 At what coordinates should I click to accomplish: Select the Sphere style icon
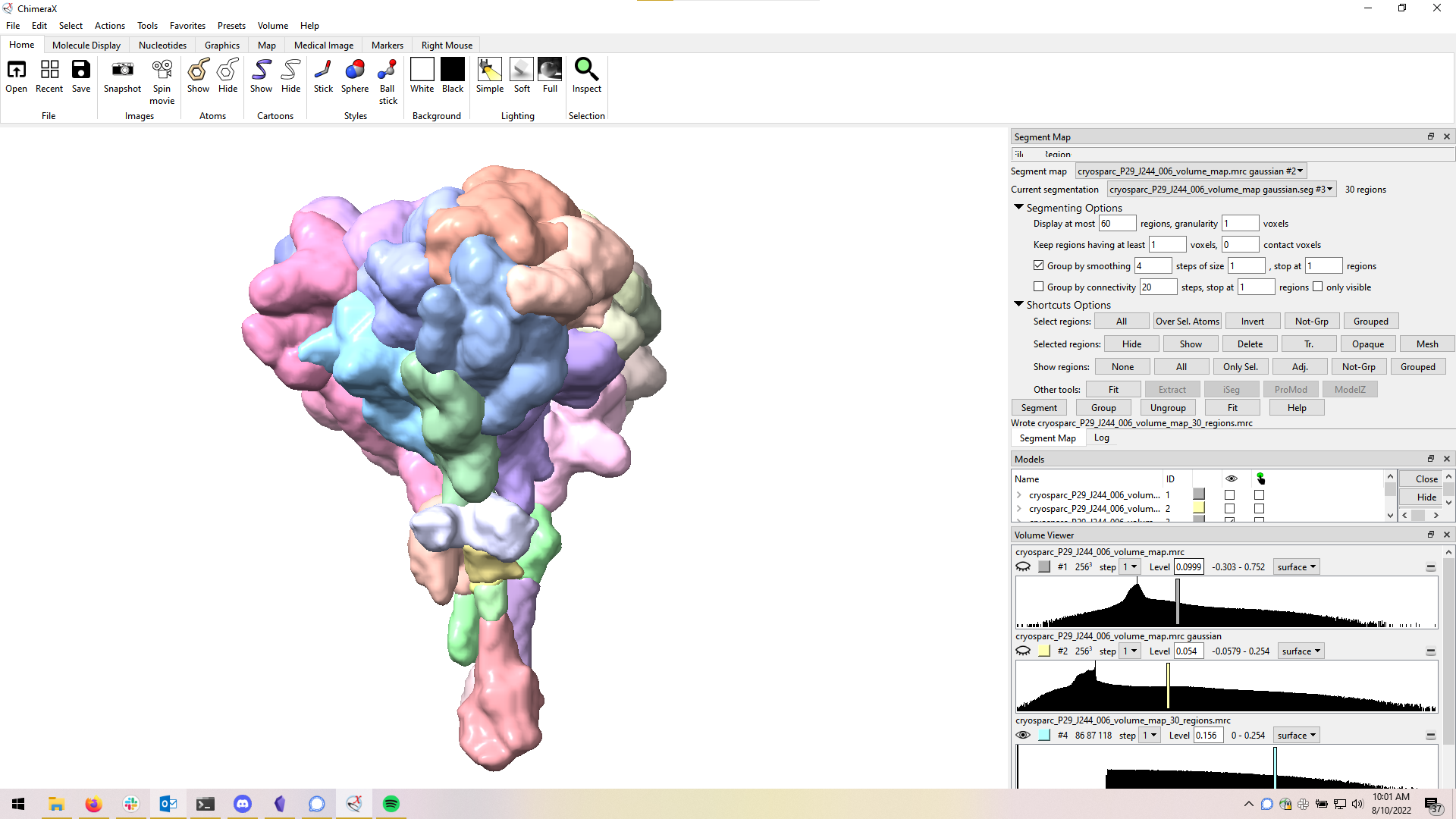pyautogui.click(x=354, y=70)
